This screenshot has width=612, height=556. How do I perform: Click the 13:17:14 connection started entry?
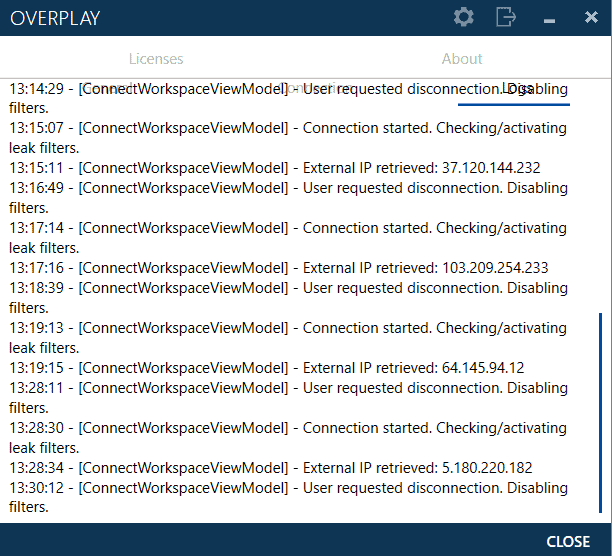[x=288, y=238]
